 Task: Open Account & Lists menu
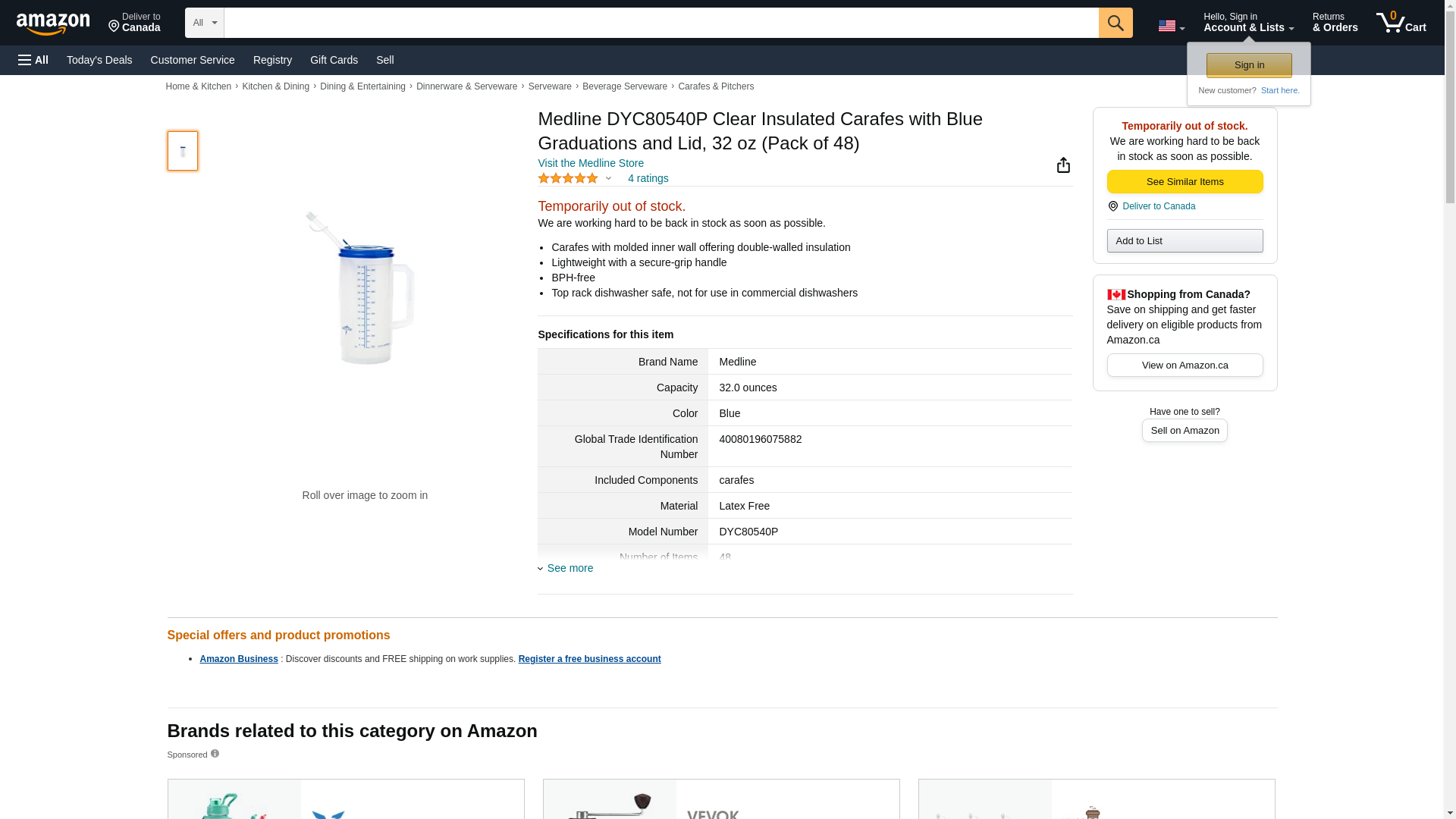(x=1248, y=23)
